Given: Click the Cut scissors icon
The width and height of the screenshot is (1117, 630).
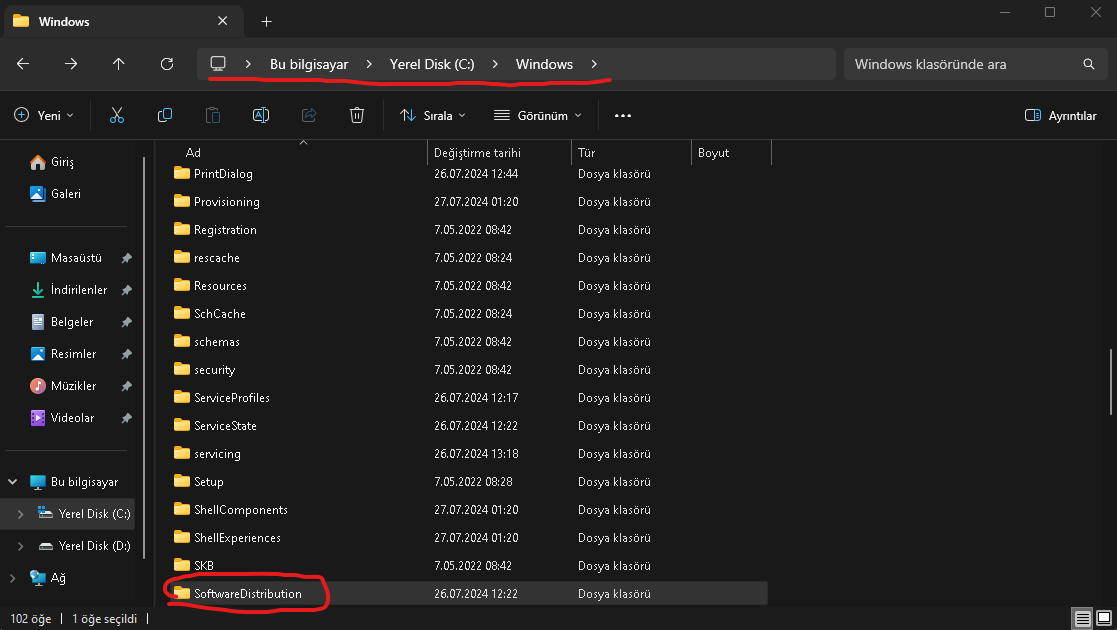Looking at the screenshot, I should point(117,115).
